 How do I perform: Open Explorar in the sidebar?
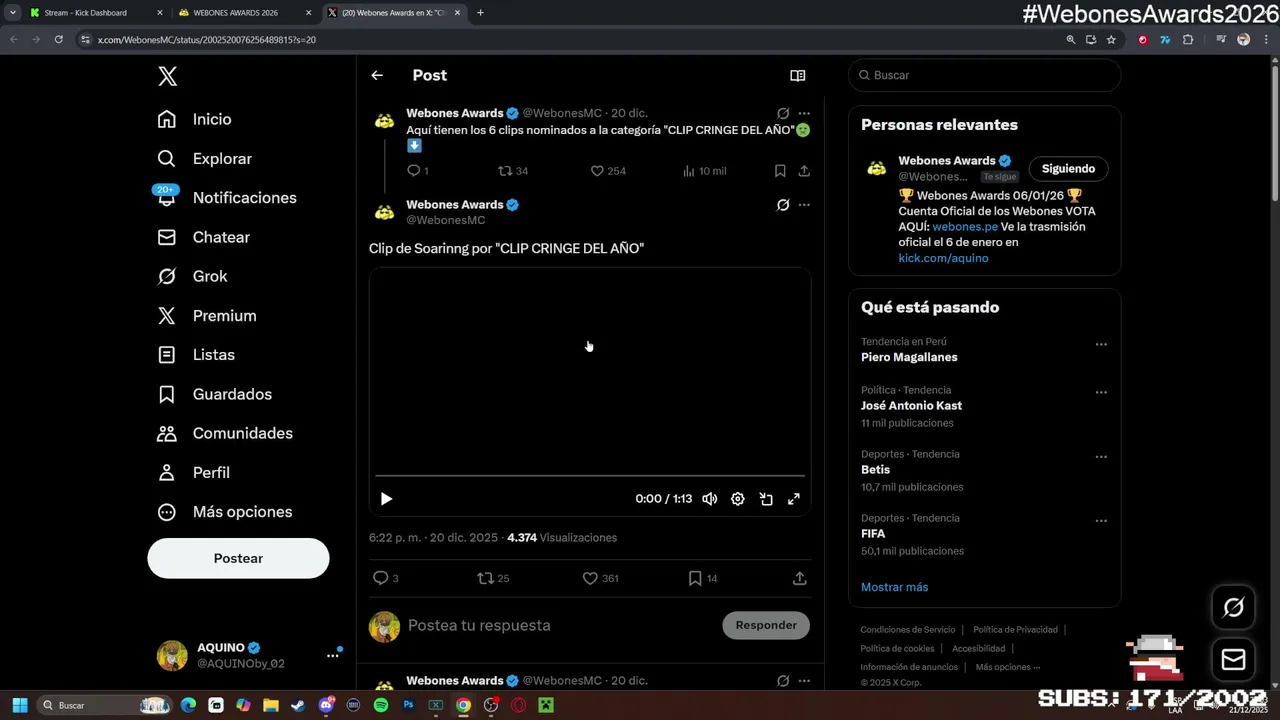pyautogui.click(x=205, y=159)
